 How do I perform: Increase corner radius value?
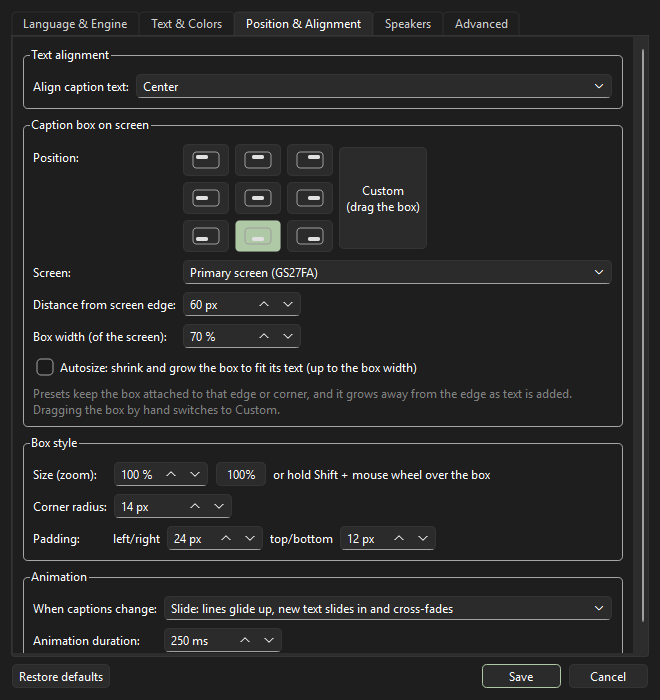coord(195,506)
